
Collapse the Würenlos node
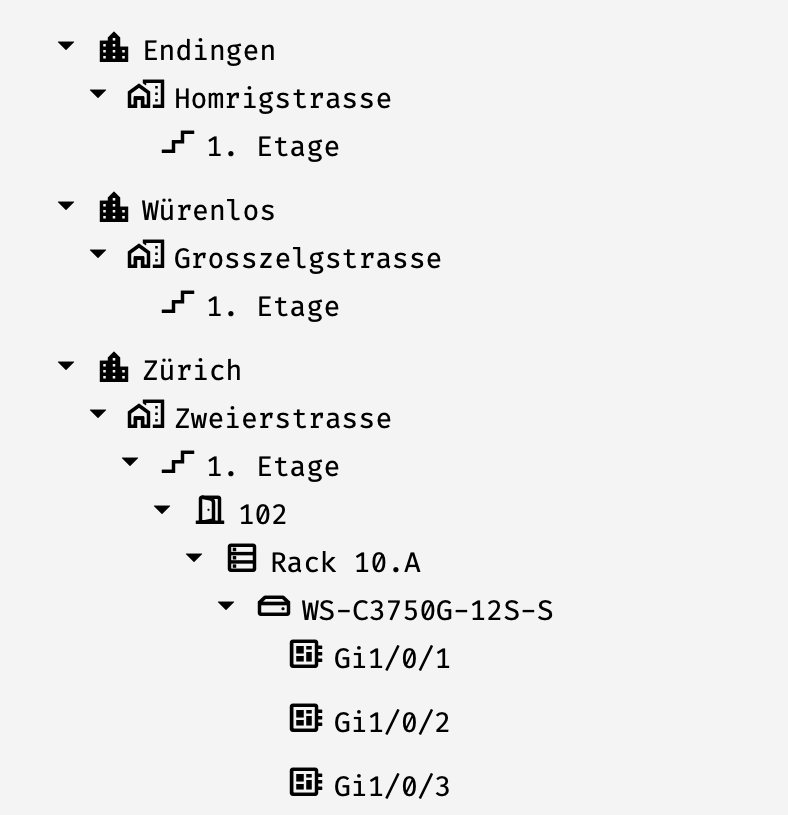(66, 207)
